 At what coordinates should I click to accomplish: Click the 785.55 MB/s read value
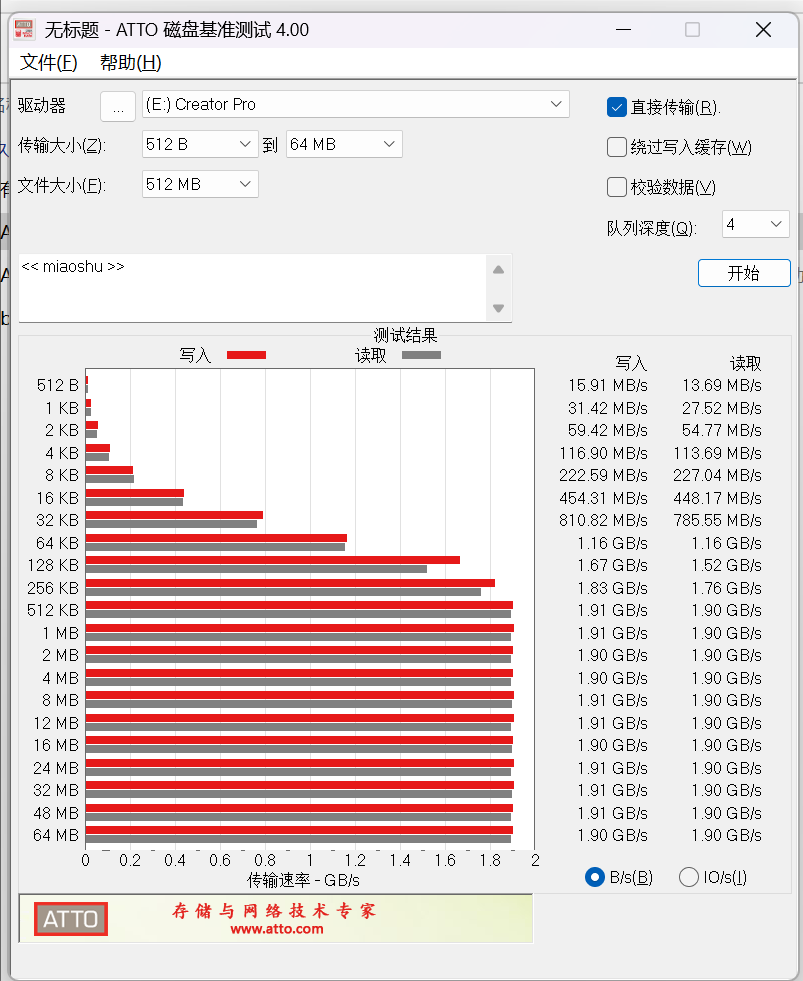click(717, 521)
